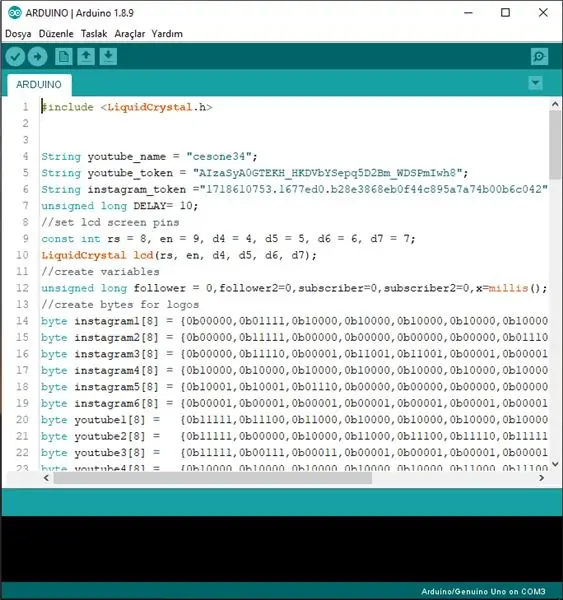Open the Yardım menu
Image resolution: width=563 pixels, height=600 pixels.
click(167, 34)
